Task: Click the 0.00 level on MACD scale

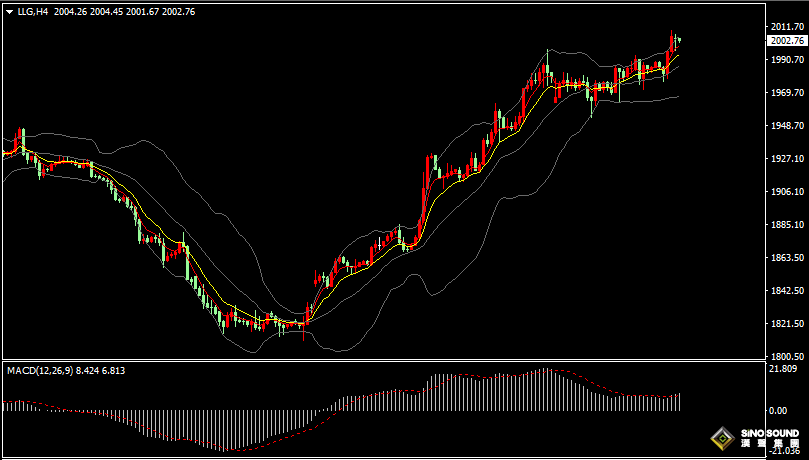Action: pos(778,410)
